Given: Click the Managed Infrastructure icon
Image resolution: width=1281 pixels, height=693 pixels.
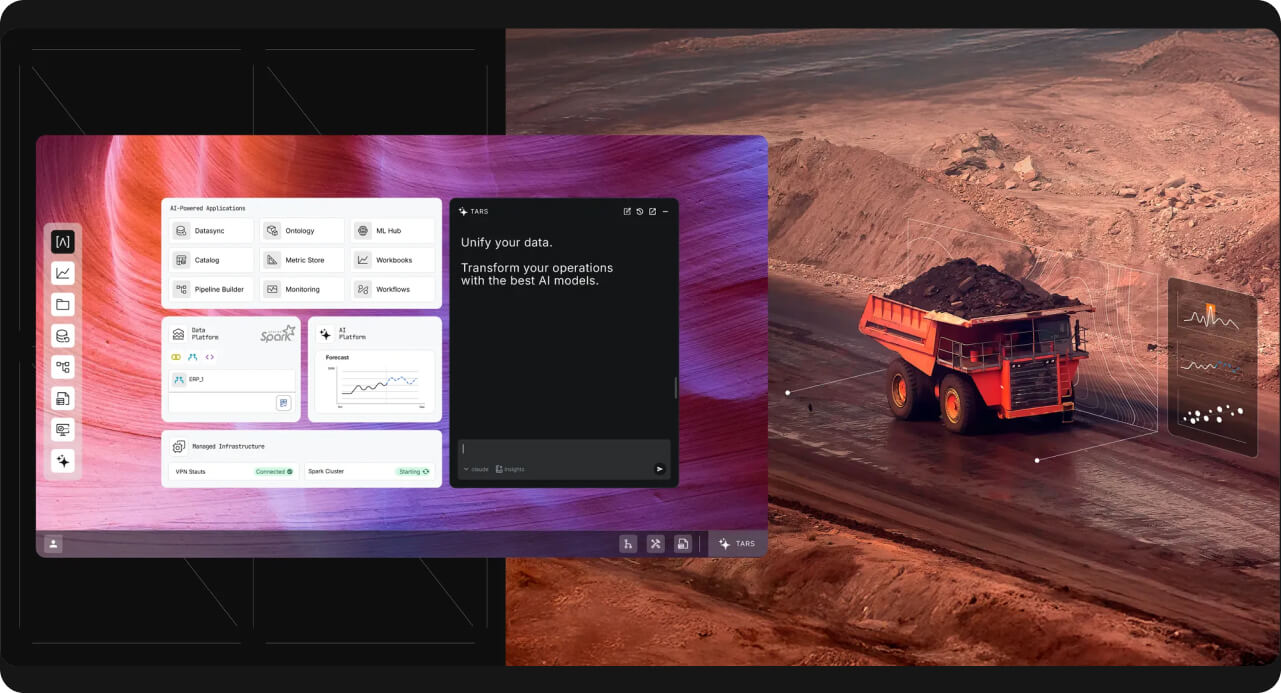Looking at the screenshot, I should click(179, 447).
